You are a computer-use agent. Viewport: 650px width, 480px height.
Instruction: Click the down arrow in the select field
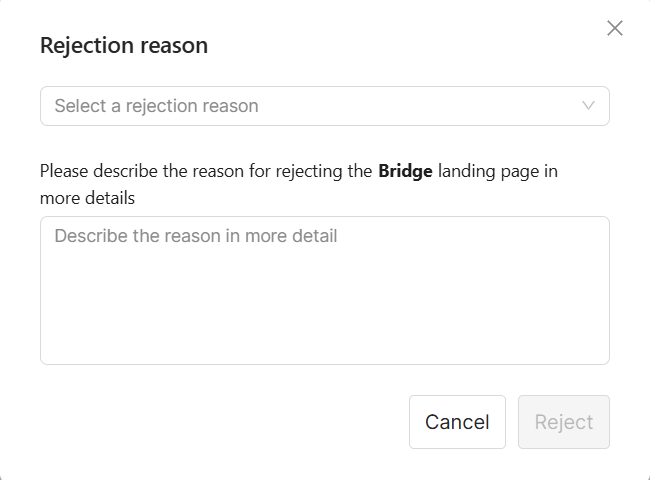pos(588,105)
